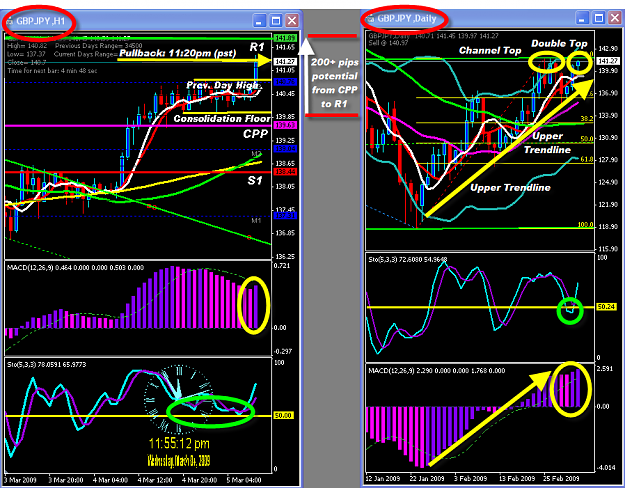625x488 pixels.
Task: Click 'Sell @ 140.97' text in Daily chart
Action: coord(388,43)
